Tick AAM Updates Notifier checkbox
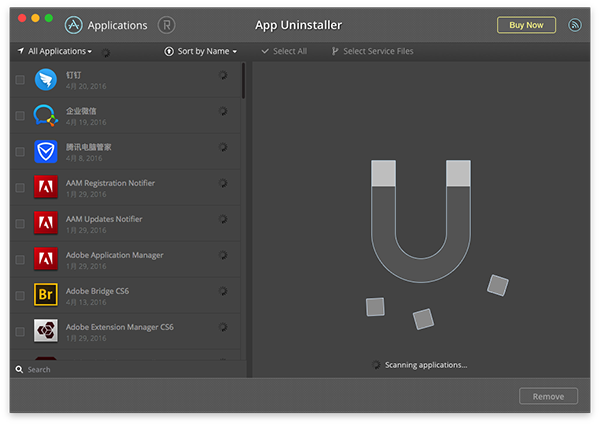 click(x=20, y=224)
